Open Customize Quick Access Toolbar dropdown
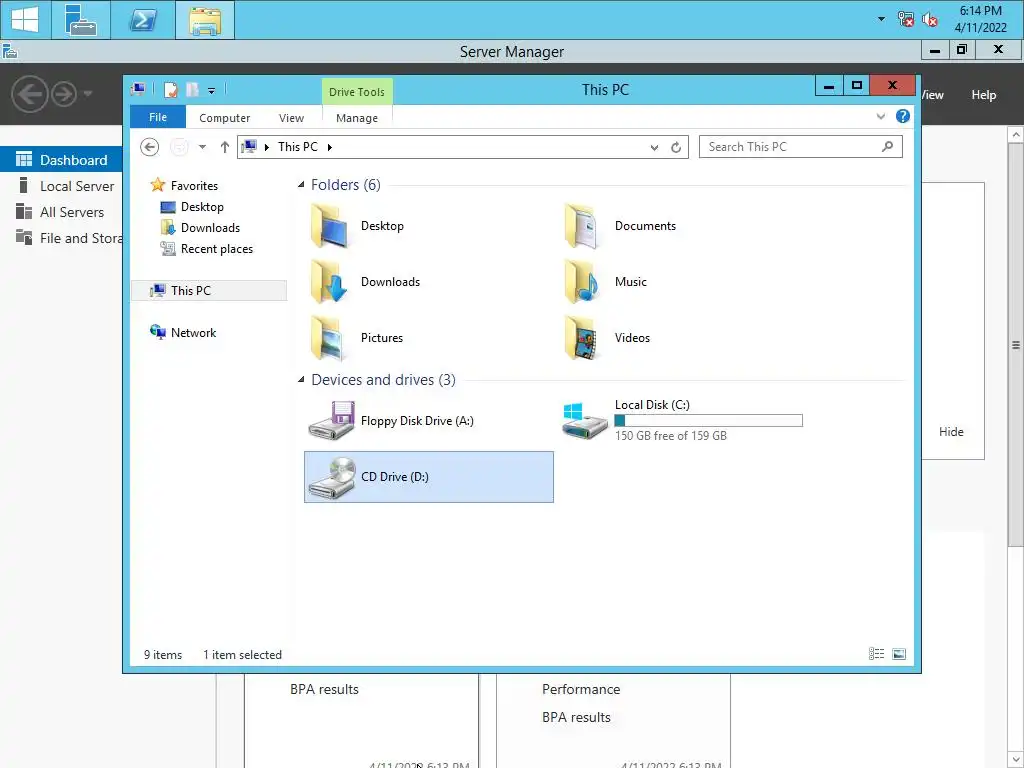The width and height of the screenshot is (1024, 768). pyautogui.click(x=211, y=91)
